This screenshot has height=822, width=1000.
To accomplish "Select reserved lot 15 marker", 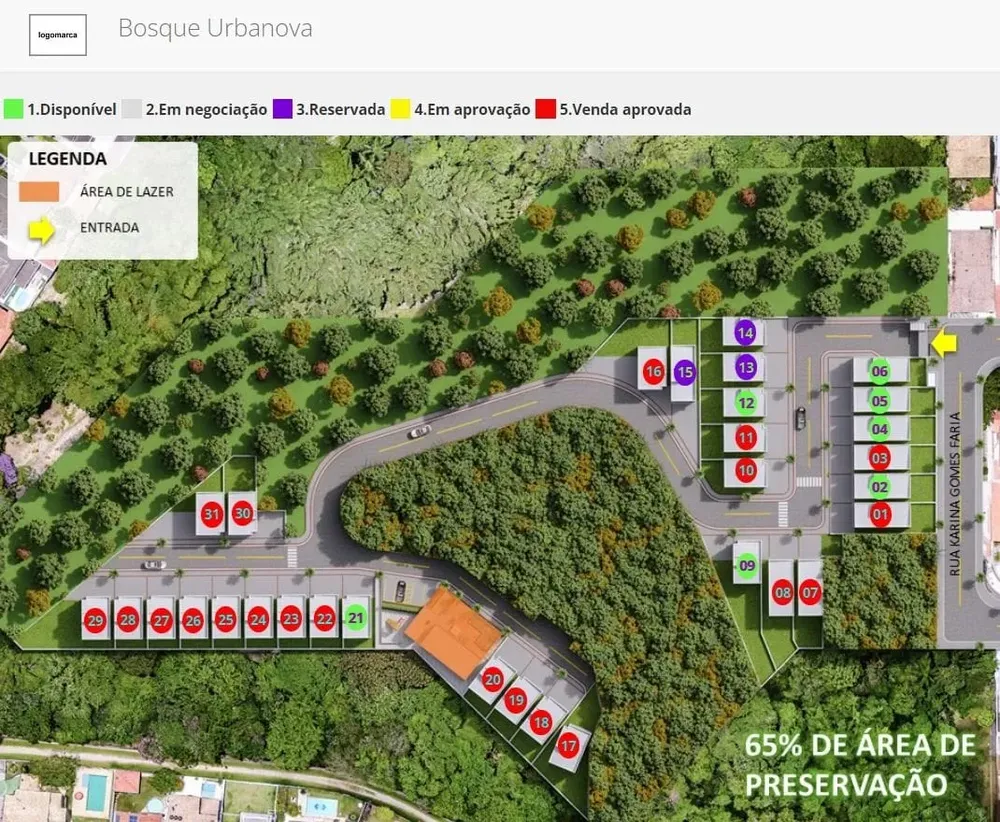I will point(684,372).
